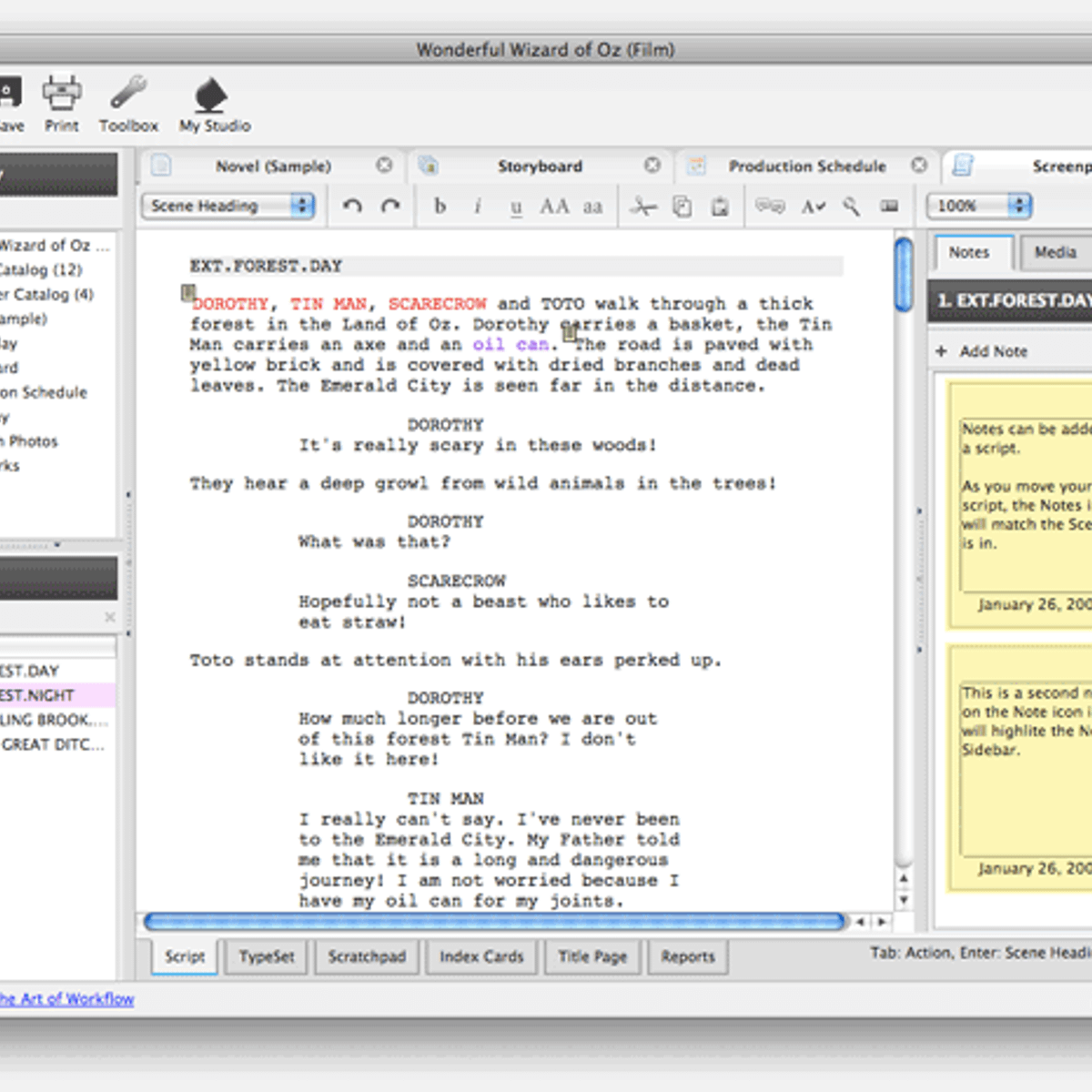Click the horizontal scroll left arrow

tap(860, 922)
